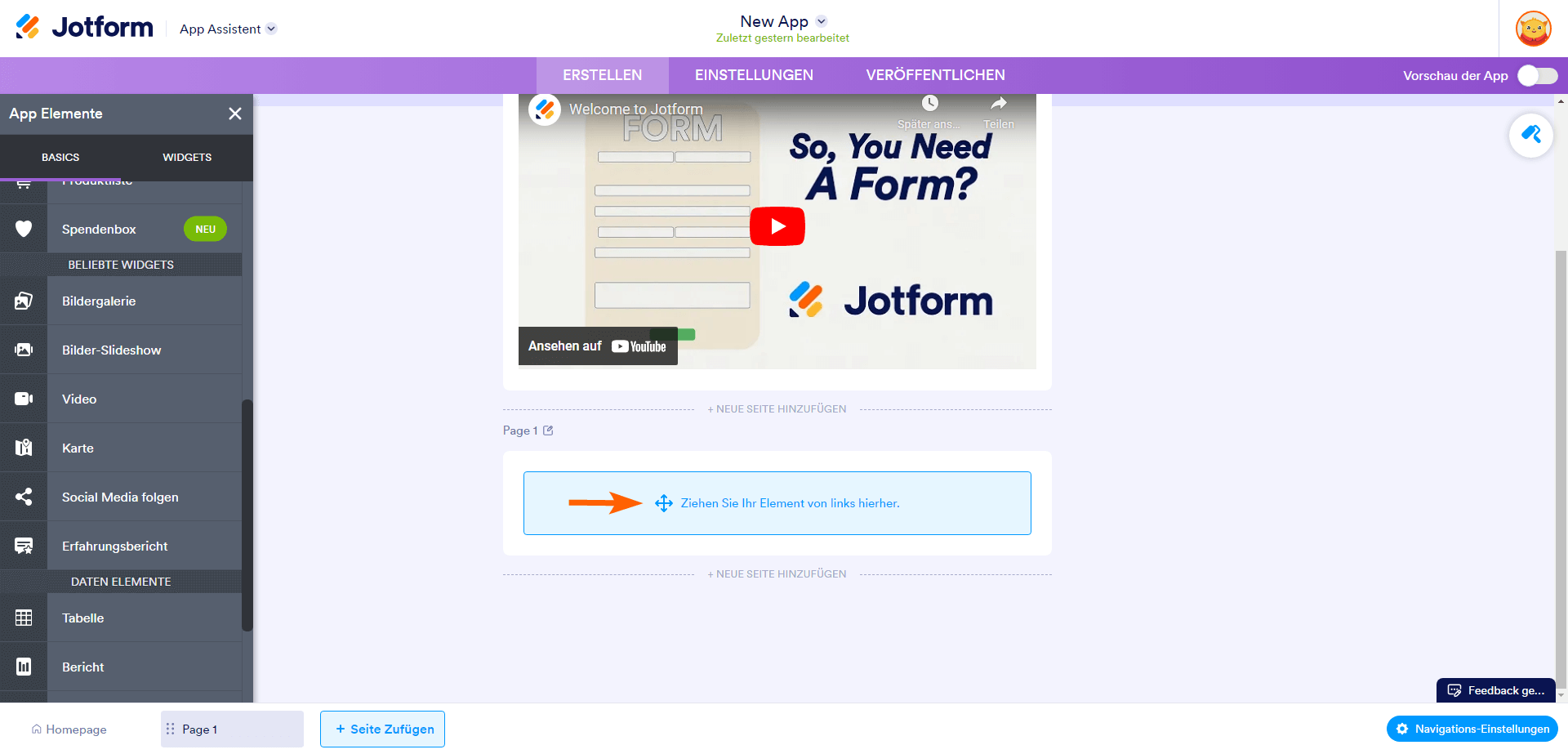
Task: Expand the New App title dropdown
Action: click(822, 21)
